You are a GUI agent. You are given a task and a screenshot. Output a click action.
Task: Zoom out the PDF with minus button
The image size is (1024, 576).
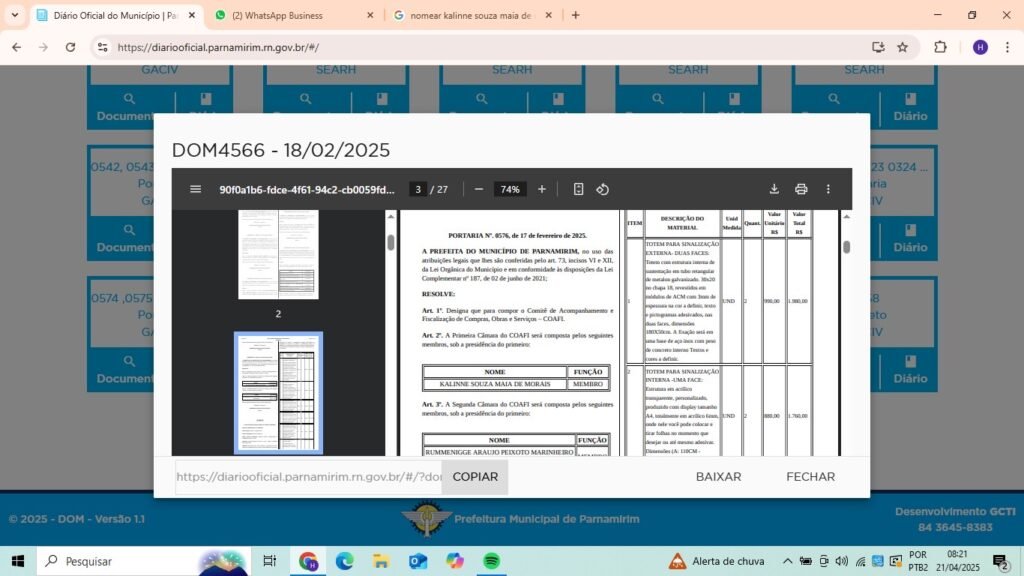pyautogui.click(x=479, y=189)
